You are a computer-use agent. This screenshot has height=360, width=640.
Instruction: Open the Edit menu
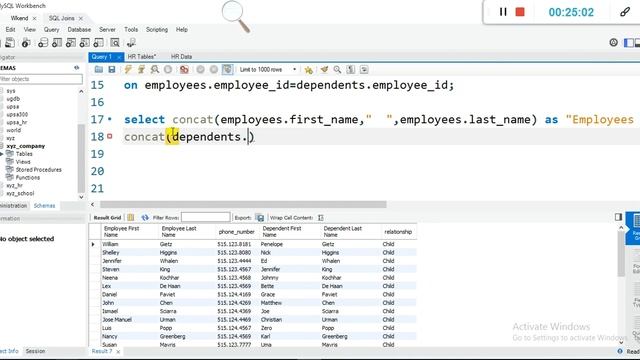click(x=10, y=29)
